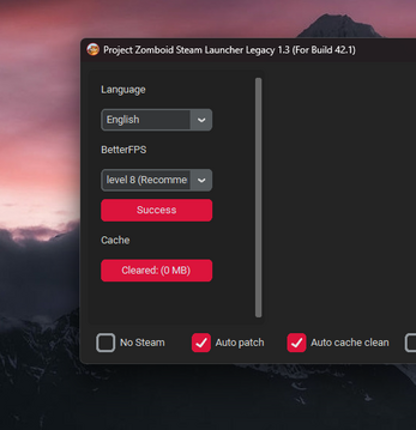Click the vertical scrollbar of the settings panel

pos(258,198)
